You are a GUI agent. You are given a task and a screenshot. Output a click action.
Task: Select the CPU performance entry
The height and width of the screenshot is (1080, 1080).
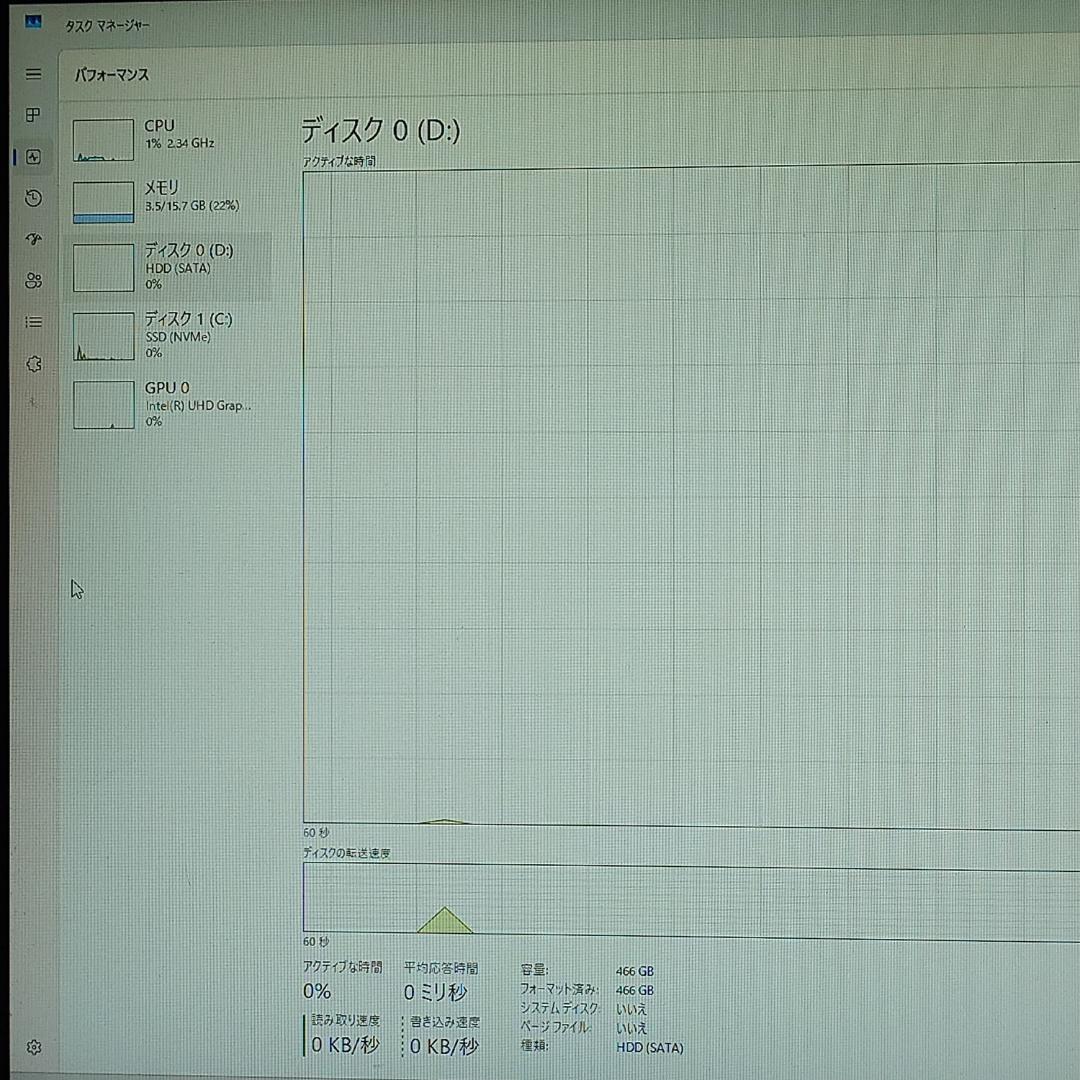click(167, 139)
